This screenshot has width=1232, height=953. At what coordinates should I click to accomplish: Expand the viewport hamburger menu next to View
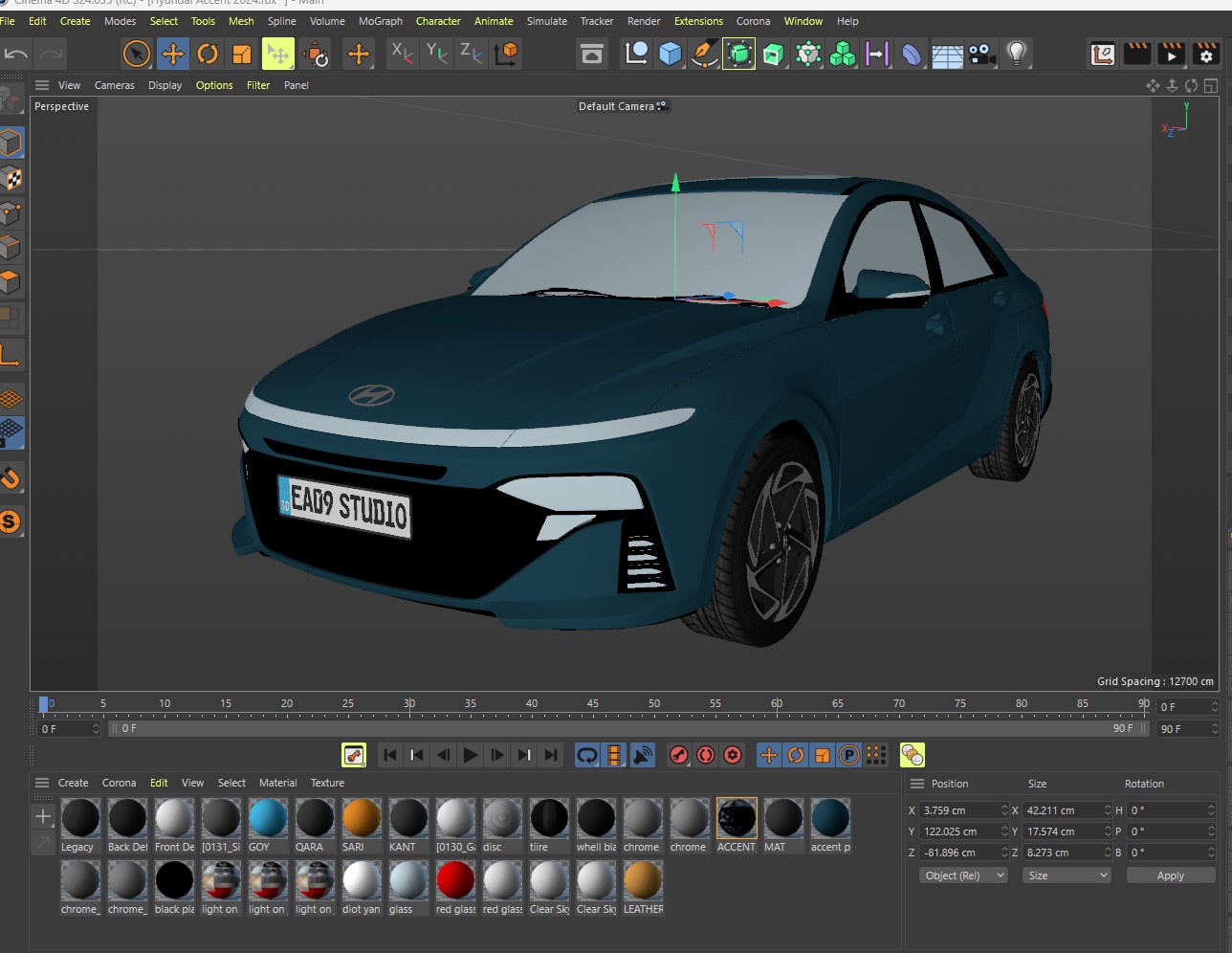click(x=42, y=85)
